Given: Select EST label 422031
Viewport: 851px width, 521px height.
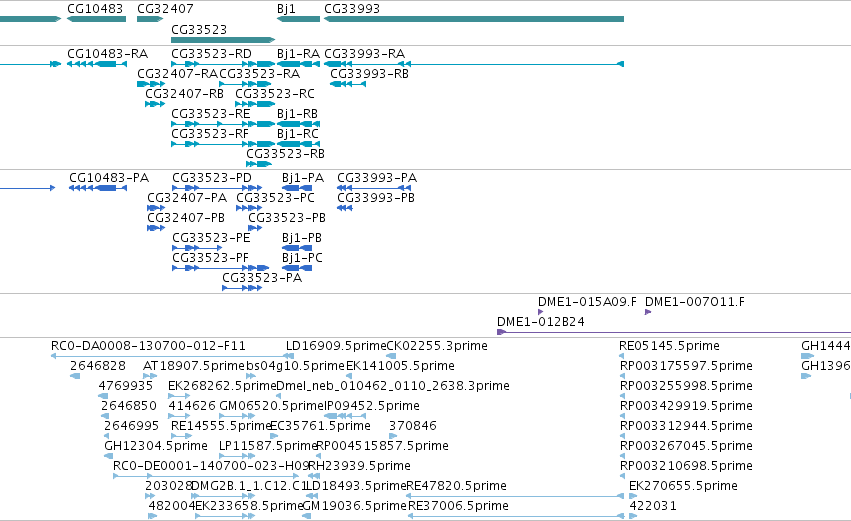Looking at the screenshot, I should click(653, 507).
